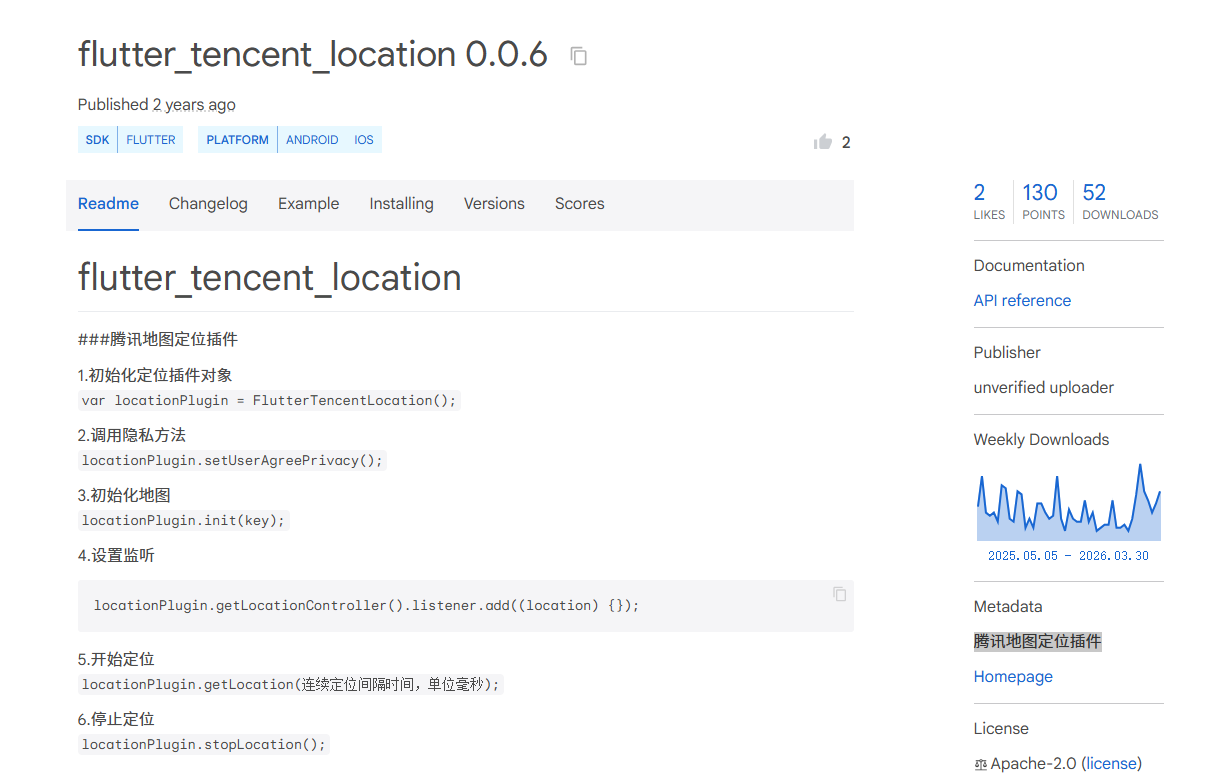
Task: Click the license scale icon
Action: tap(980, 764)
